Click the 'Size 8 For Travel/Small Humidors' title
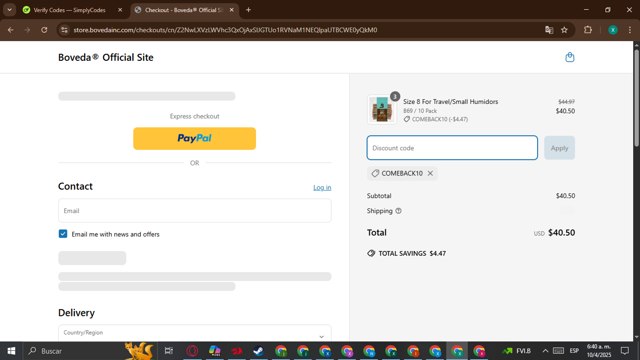This screenshot has height=360, width=640. point(451,102)
